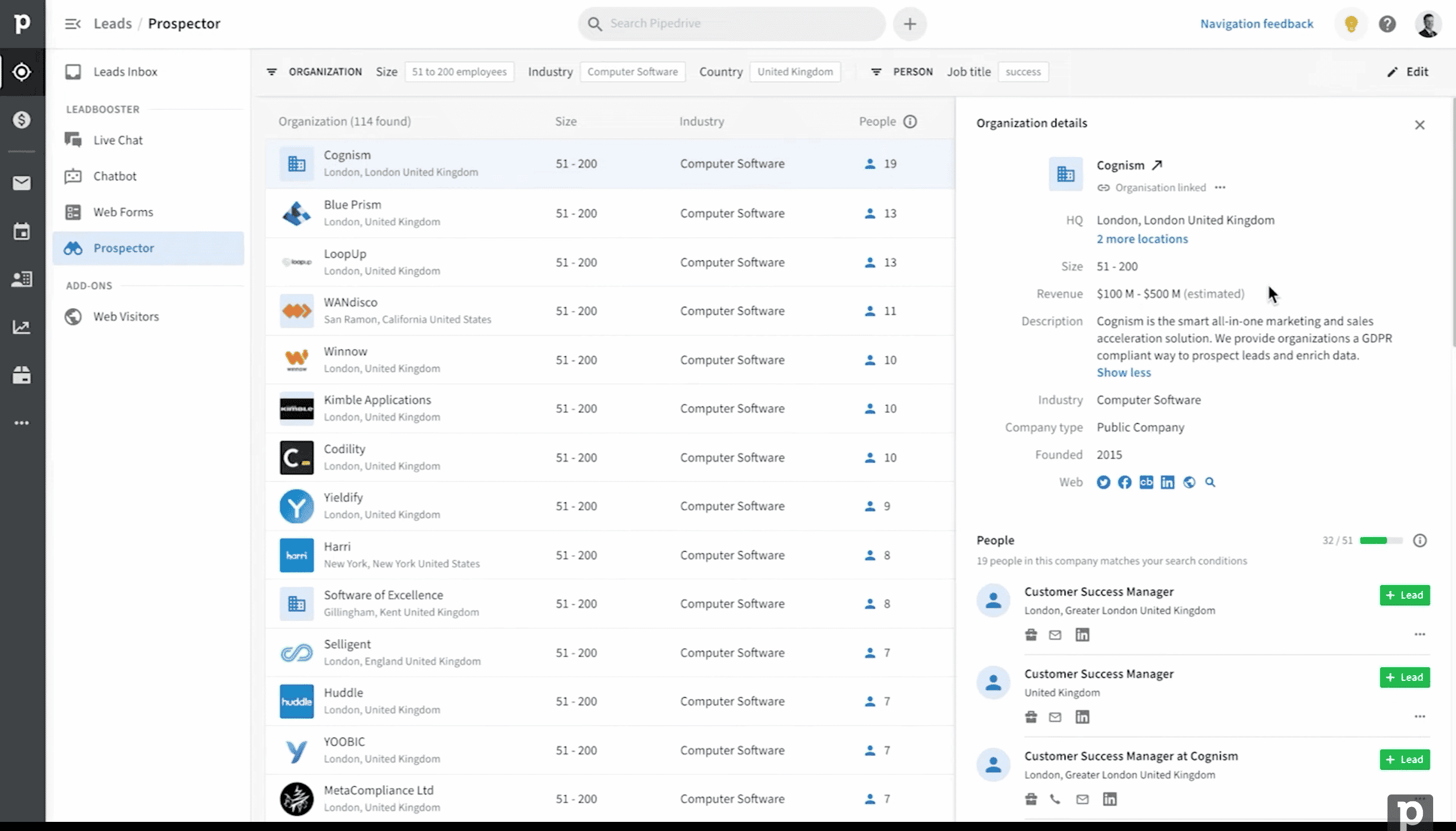Close the Organization details panel
The image size is (1456, 831).
pyautogui.click(x=1420, y=125)
